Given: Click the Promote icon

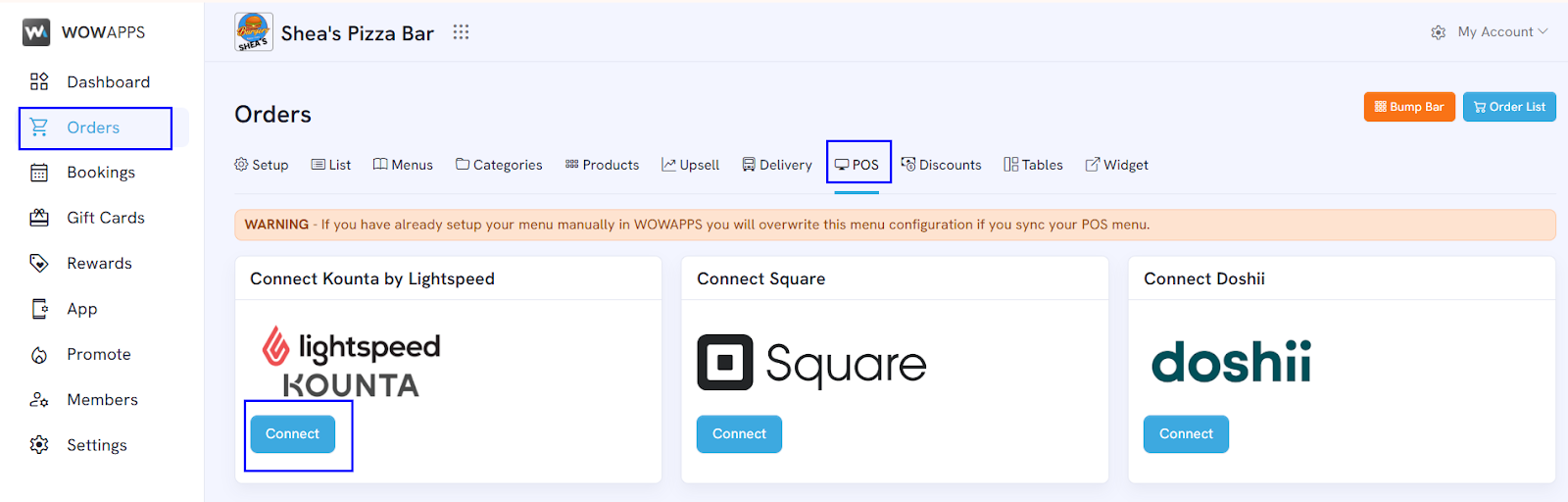Looking at the screenshot, I should click(39, 355).
